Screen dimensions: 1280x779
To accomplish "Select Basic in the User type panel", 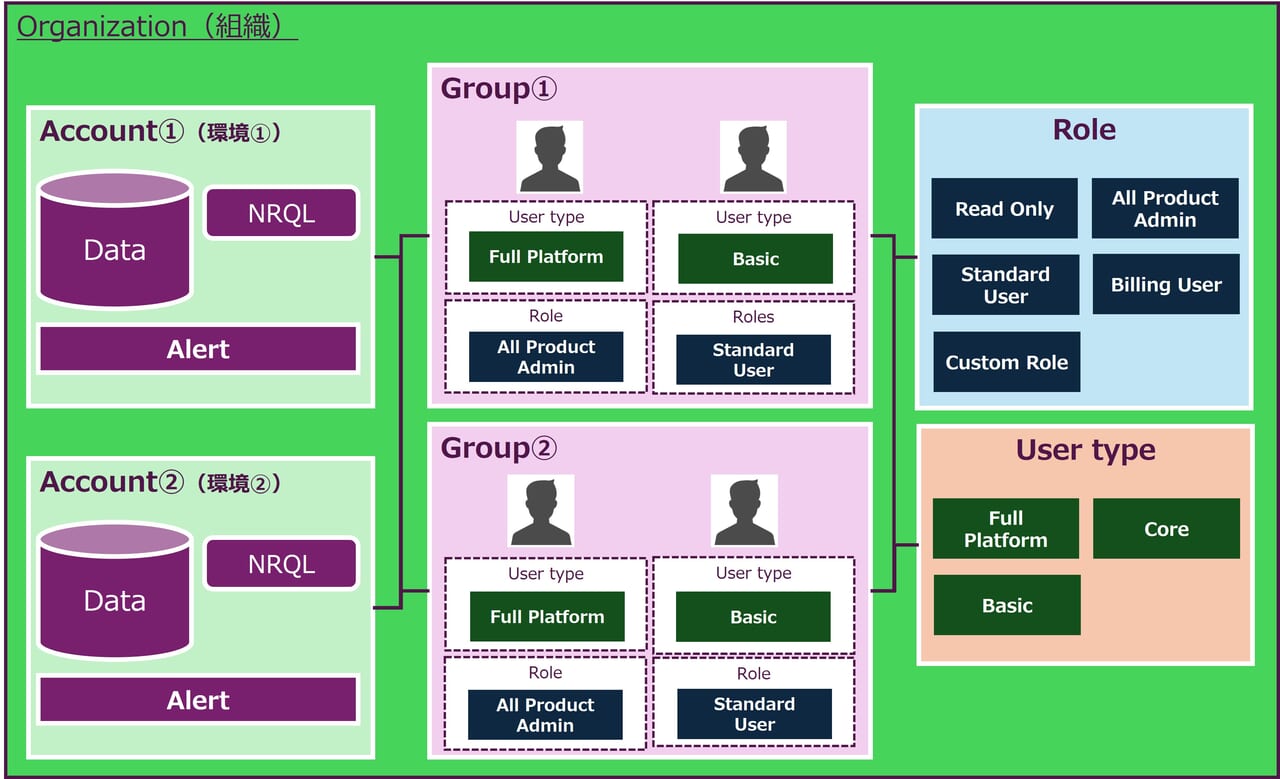I will [x=1007, y=605].
